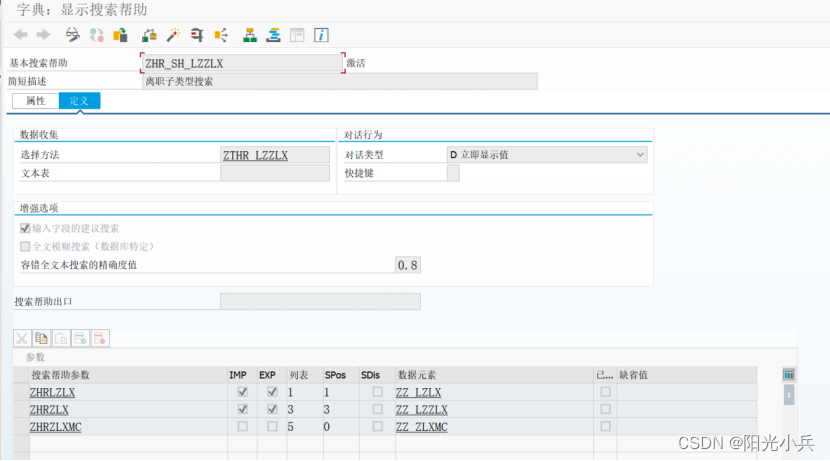Open parameter link ZHRLZLX
This screenshot has height=461, width=830.
(x=52, y=393)
